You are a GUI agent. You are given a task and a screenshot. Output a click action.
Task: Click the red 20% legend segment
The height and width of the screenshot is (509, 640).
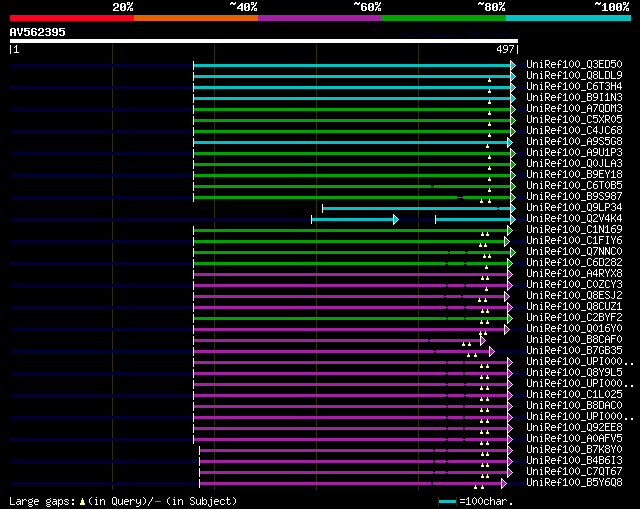pyautogui.click(x=72, y=18)
